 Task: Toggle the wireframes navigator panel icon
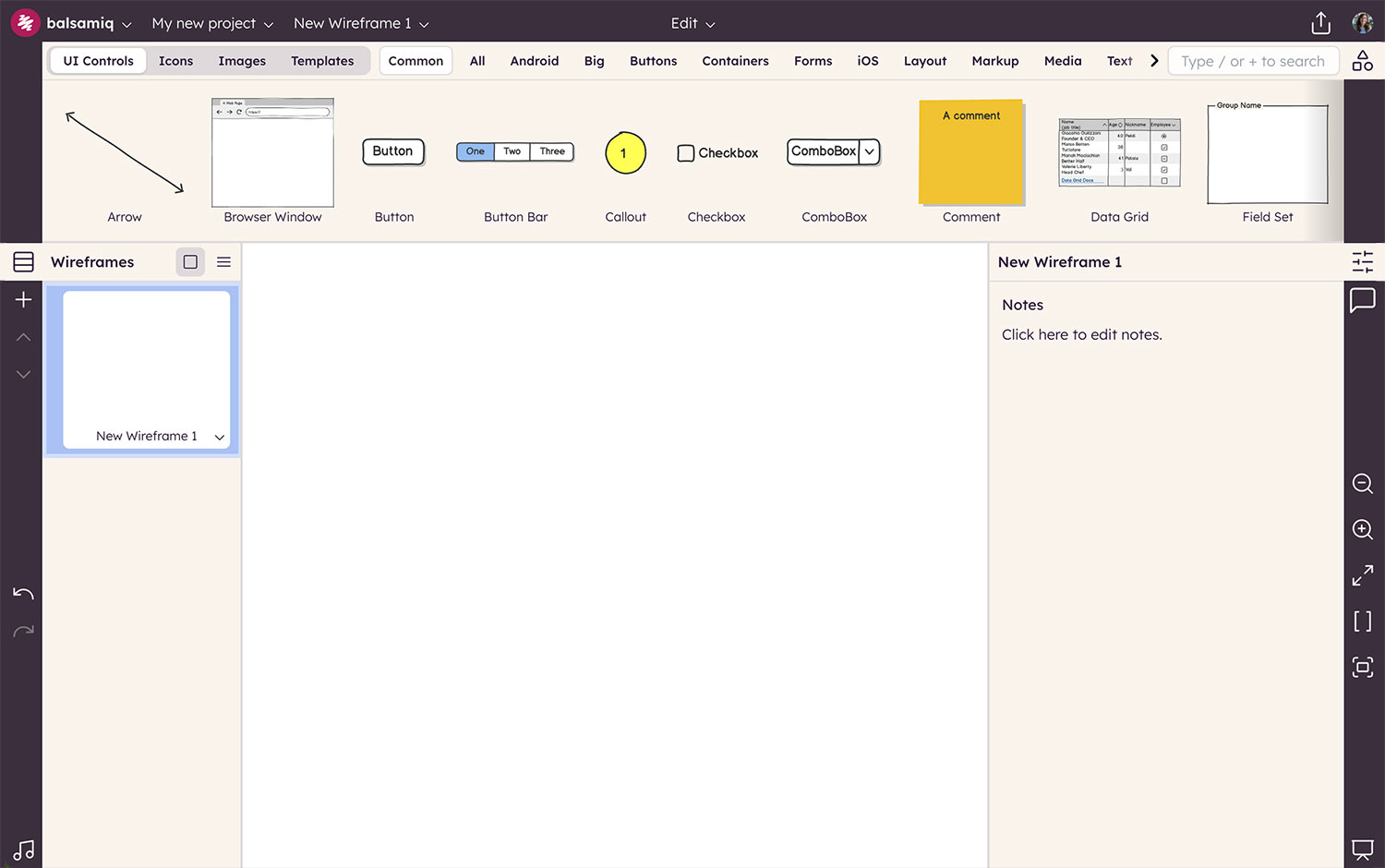[x=23, y=262]
